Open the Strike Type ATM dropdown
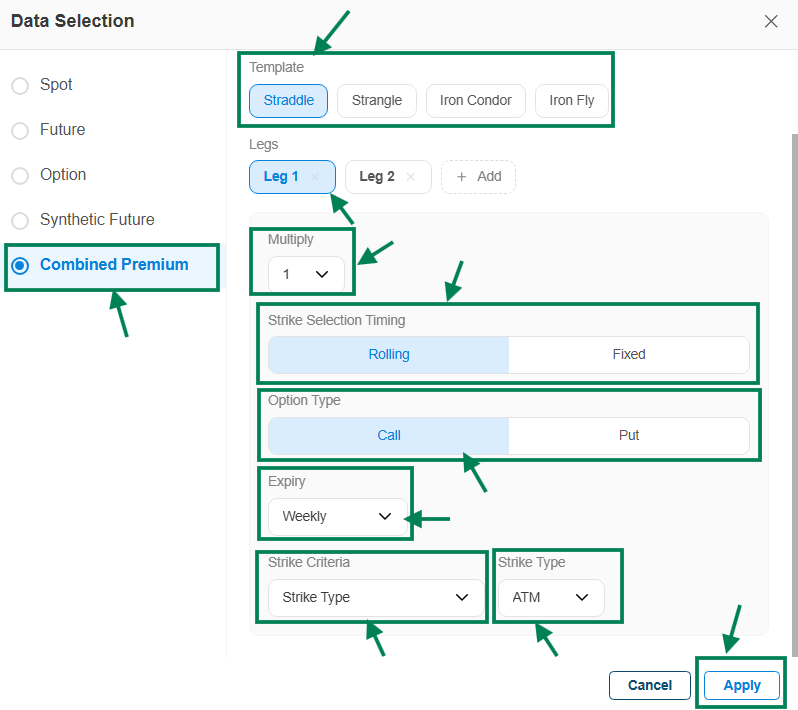 tap(551, 598)
